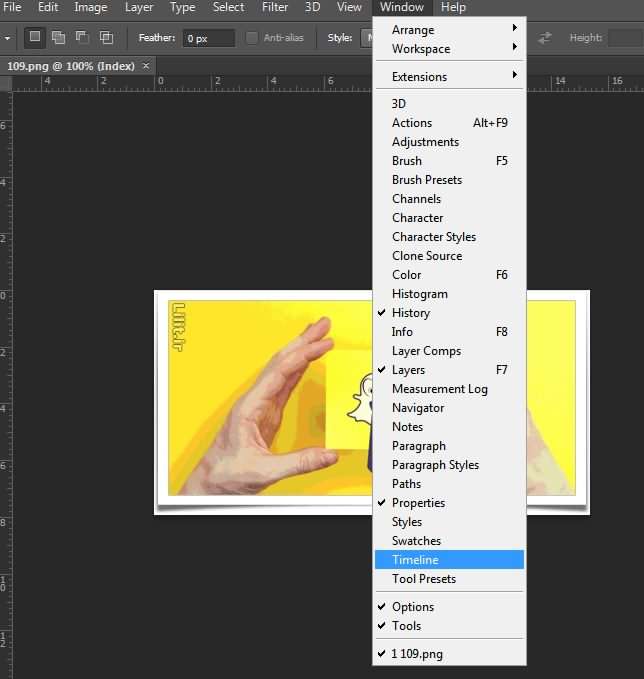The height and width of the screenshot is (679, 644).
Task: Toggle the Options bar entry
Action: coord(450,607)
